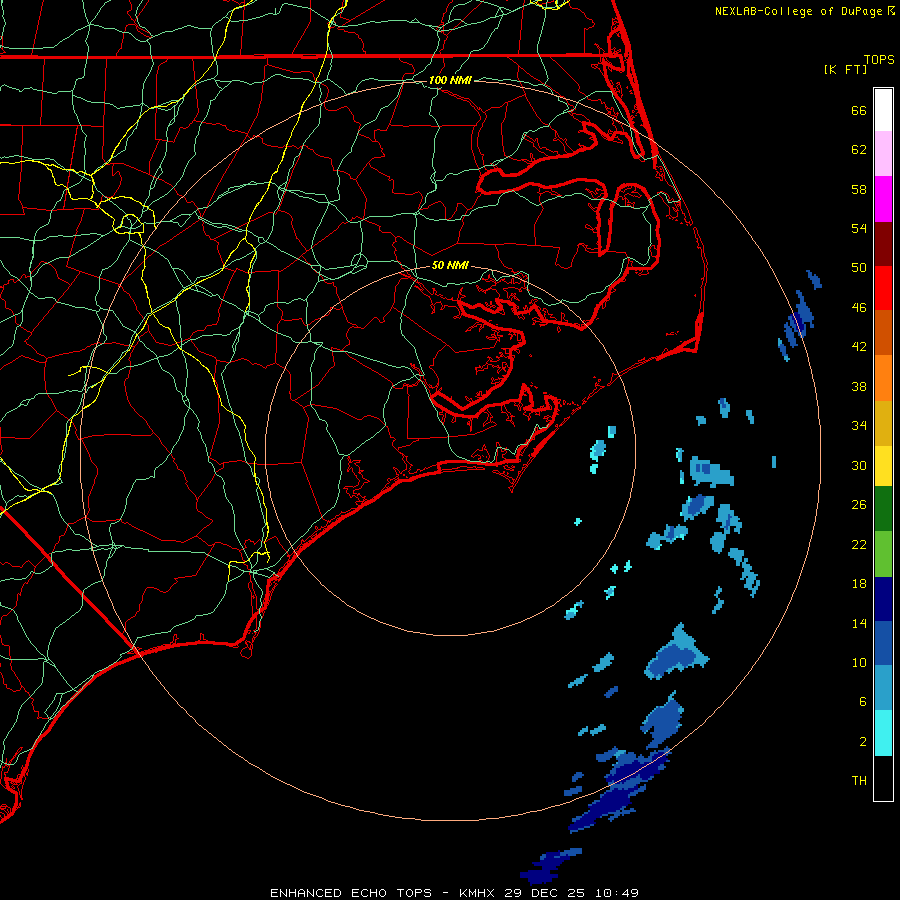900x900 pixels.
Task: Click the 50 value on the legend scale
Action: 859,267
